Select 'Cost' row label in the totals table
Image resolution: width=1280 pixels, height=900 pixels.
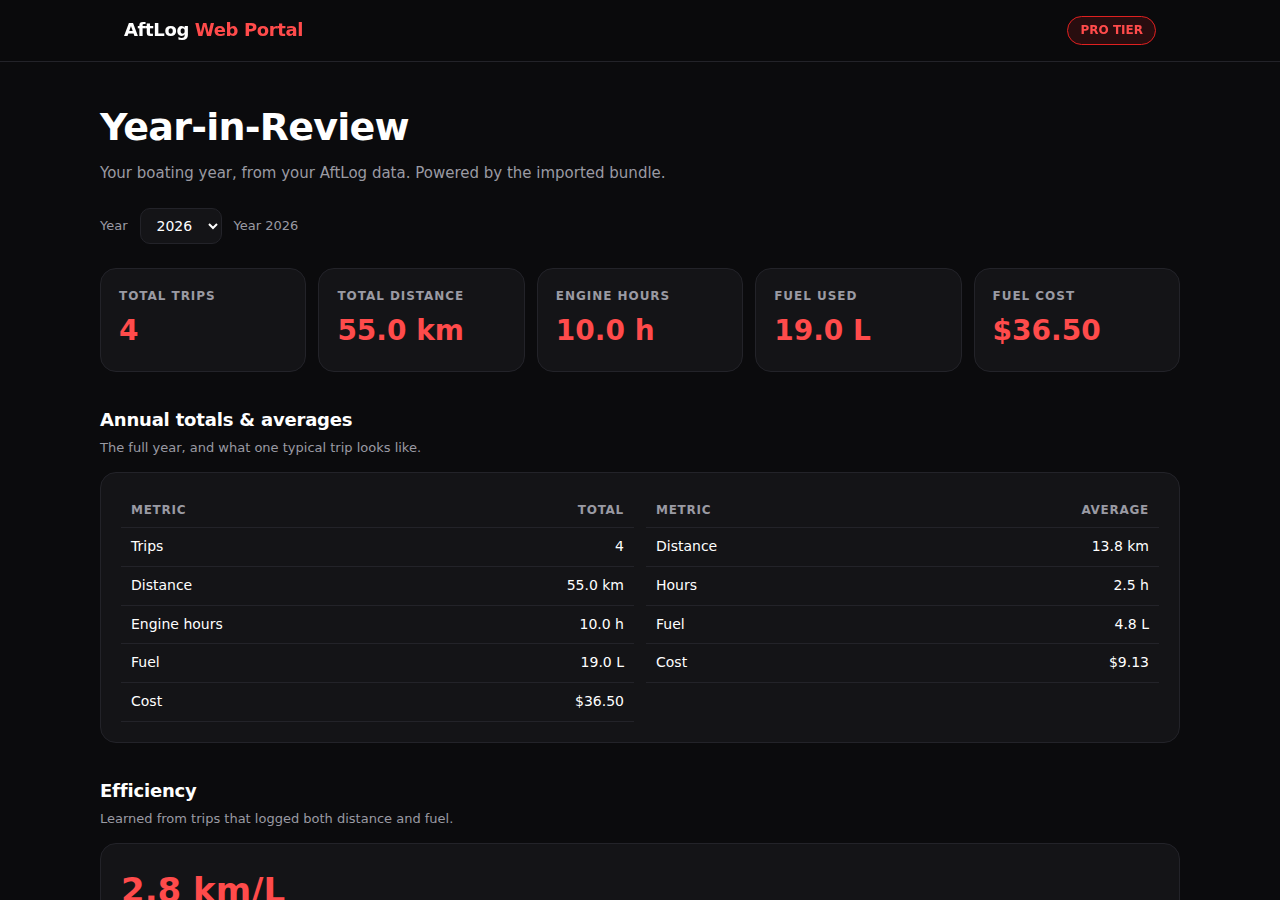pyautogui.click(x=146, y=701)
